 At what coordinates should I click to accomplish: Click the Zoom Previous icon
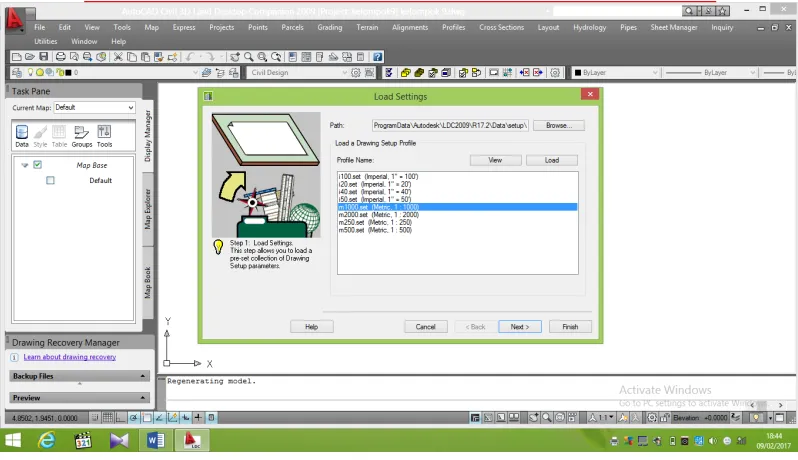click(x=276, y=57)
